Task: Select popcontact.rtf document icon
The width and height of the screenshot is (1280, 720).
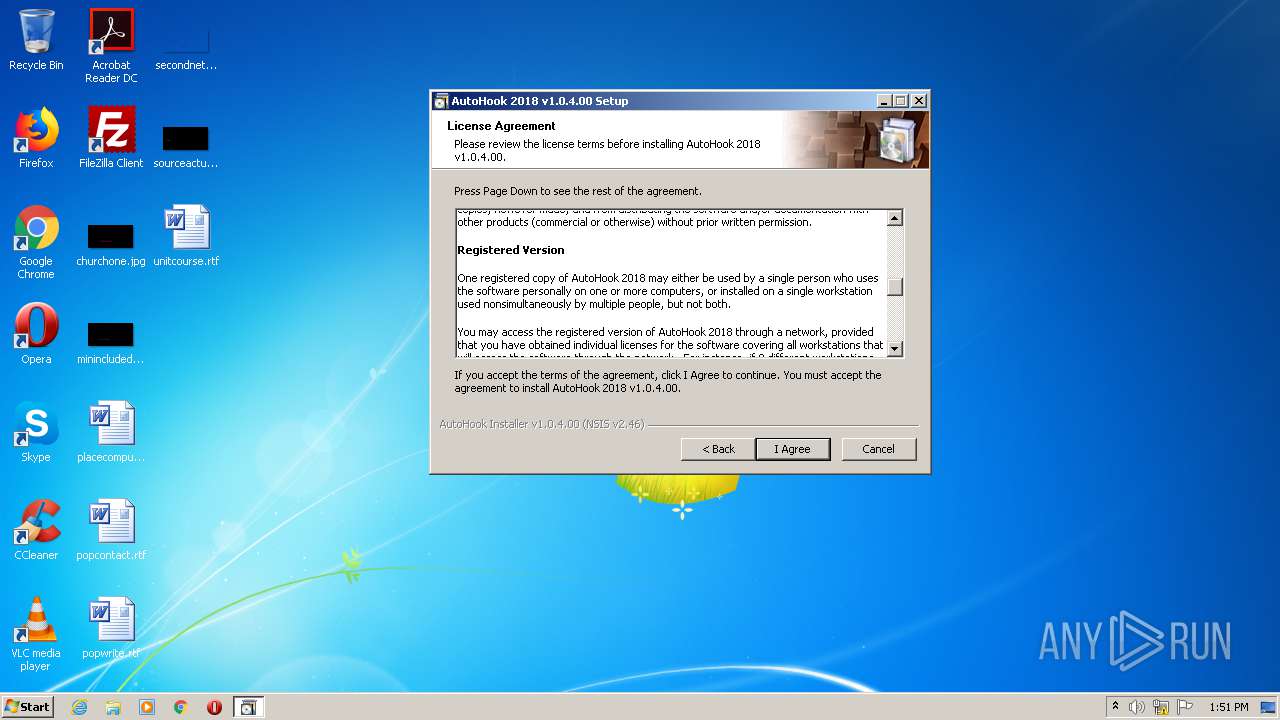Action: click(x=111, y=530)
